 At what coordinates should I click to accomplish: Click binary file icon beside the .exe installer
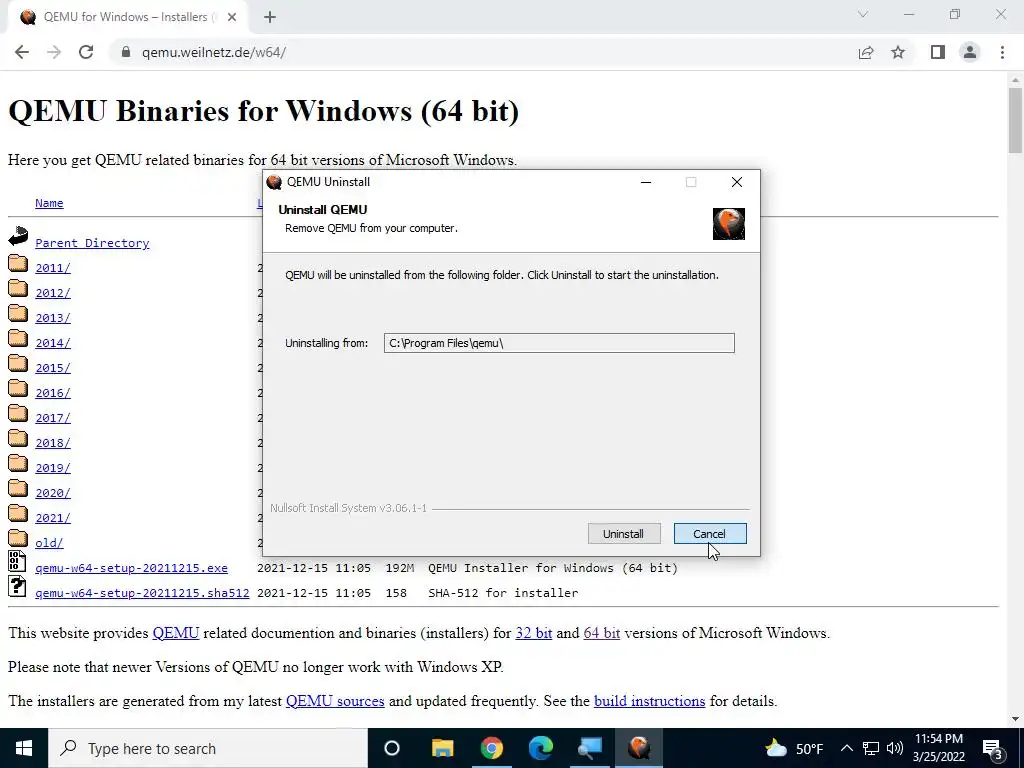17,561
